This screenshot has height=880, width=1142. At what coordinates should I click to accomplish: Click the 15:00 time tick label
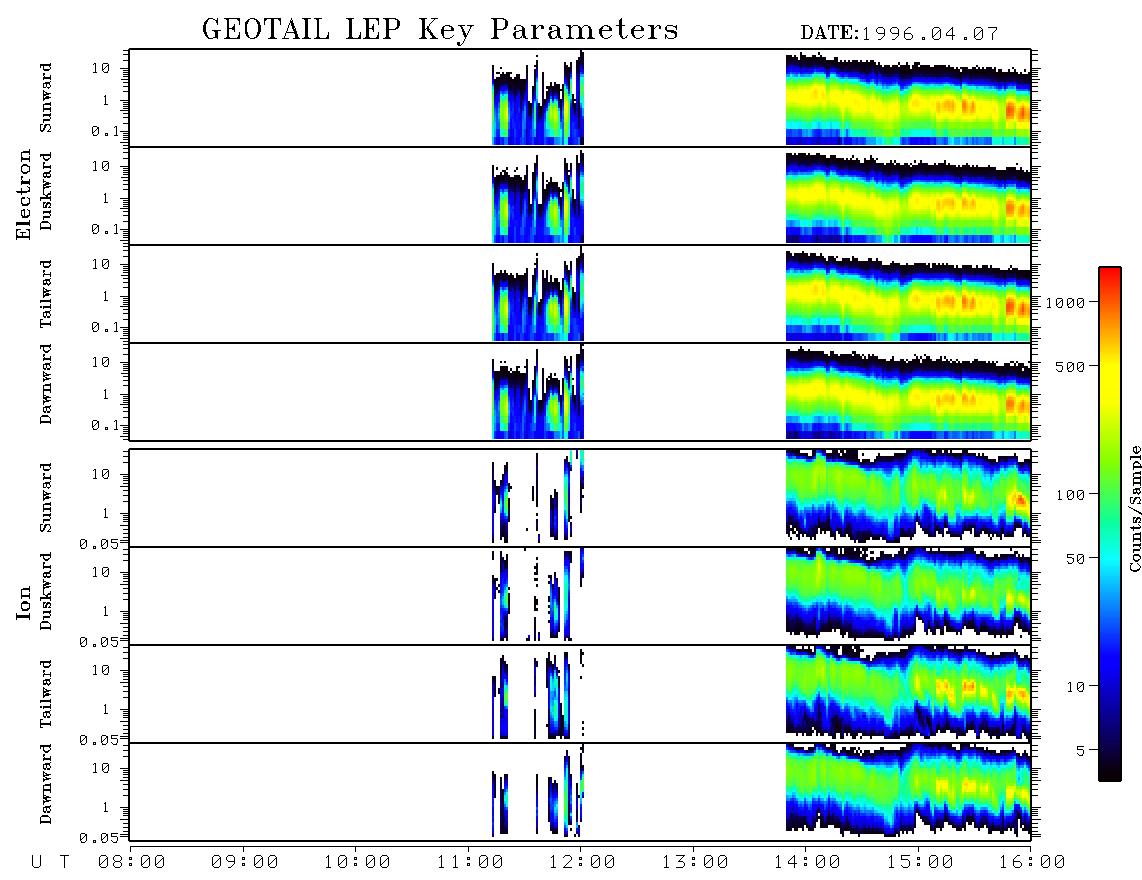920,863
